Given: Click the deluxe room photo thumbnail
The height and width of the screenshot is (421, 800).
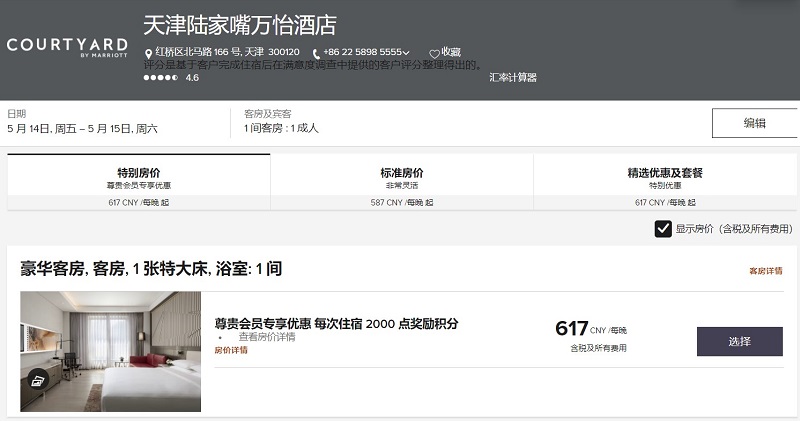Looking at the screenshot, I should 111,351.
